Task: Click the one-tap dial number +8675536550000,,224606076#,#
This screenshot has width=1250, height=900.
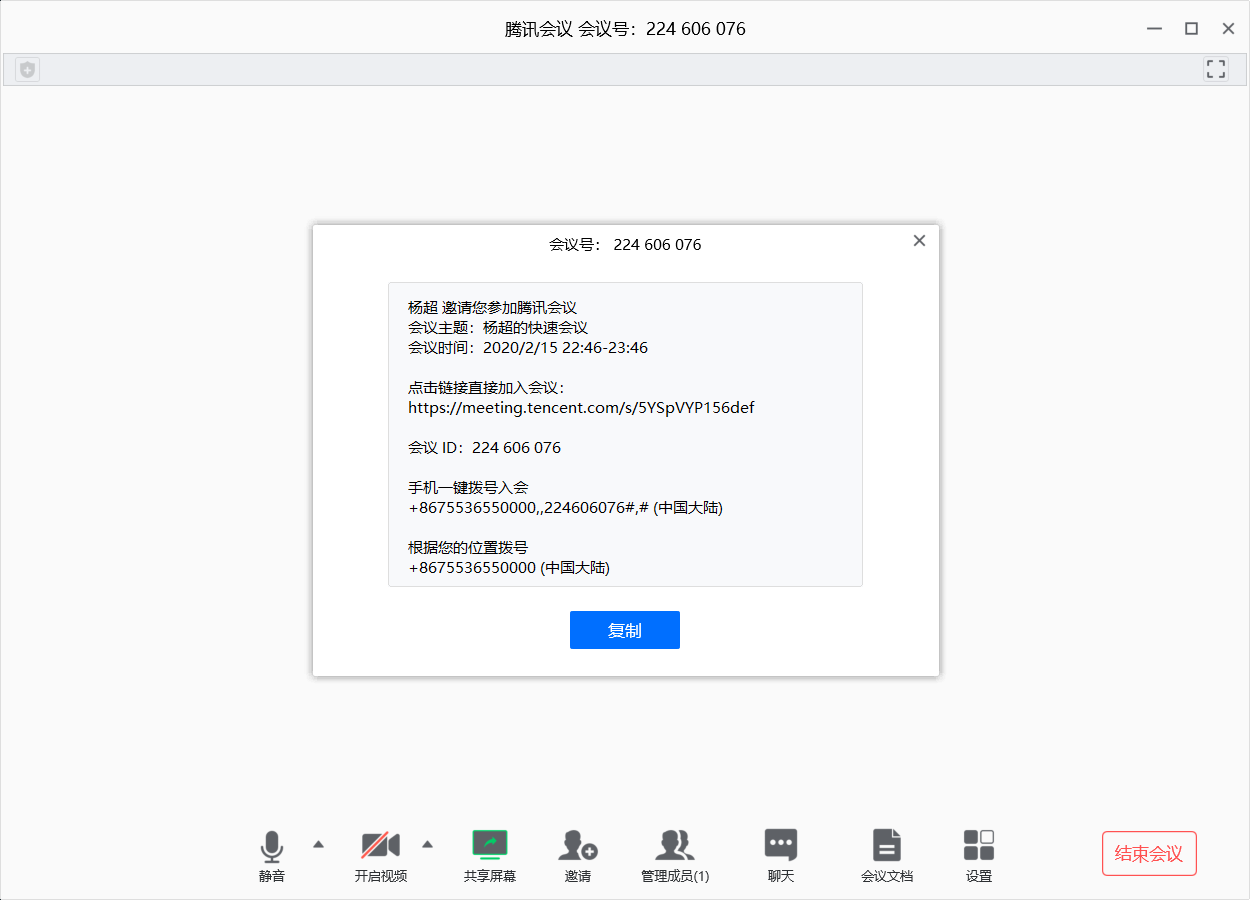Action: [531, 507]
